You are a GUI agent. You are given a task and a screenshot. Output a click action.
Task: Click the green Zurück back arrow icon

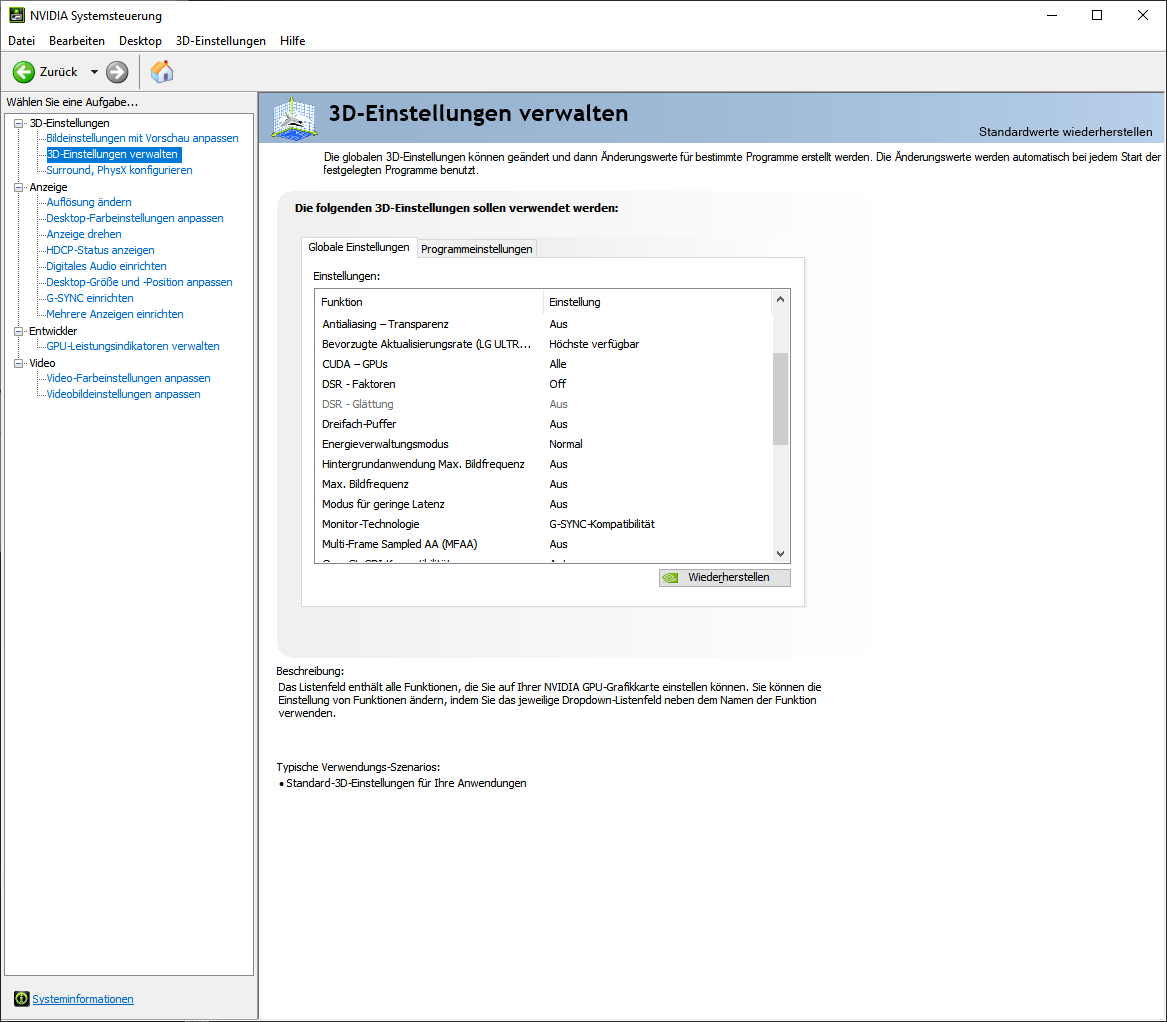coord(24,72)
